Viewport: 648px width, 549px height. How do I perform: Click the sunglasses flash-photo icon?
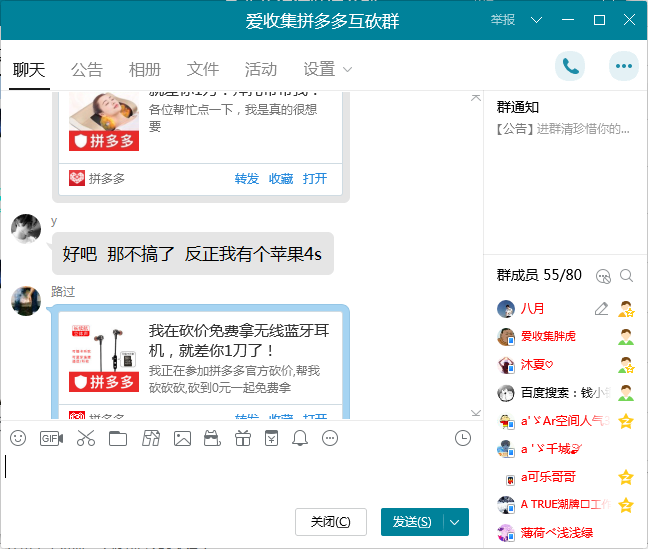pyautogui.click(x=212, y=438)
